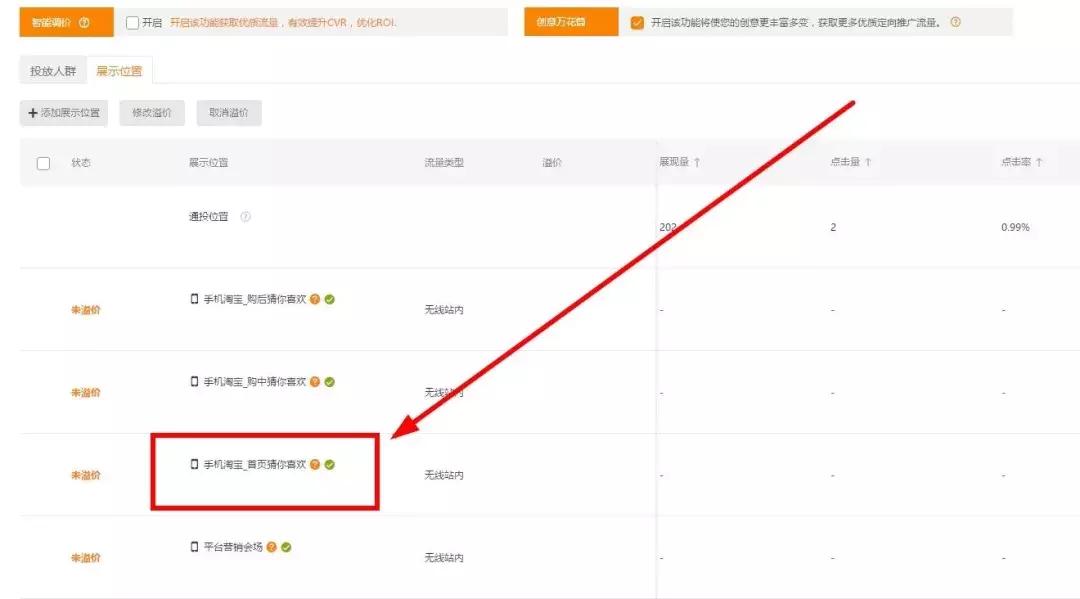Click the orange question icon next to 手机淘宝_首页猜你喜欢
The image size is (1080, 599).
[x=315, y=464]
